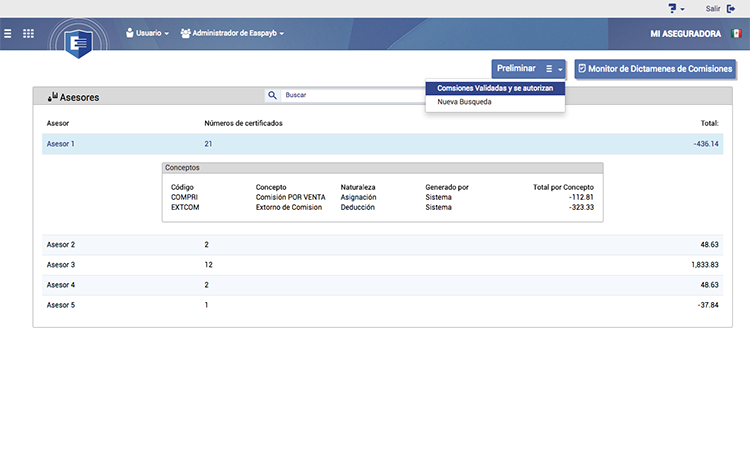This screenshot has height=461, width=750.
Task: Select Nueva Busqueda menu entry
Action: (x=495, y=102)
